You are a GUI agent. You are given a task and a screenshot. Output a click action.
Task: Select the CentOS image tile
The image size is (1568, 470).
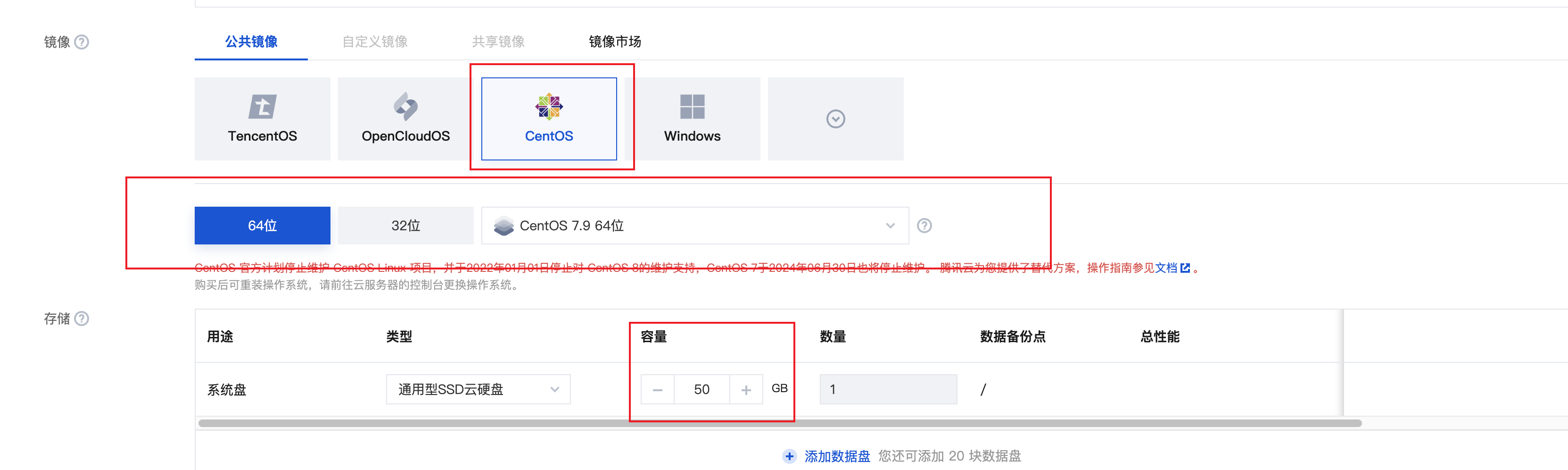(549, 119)
